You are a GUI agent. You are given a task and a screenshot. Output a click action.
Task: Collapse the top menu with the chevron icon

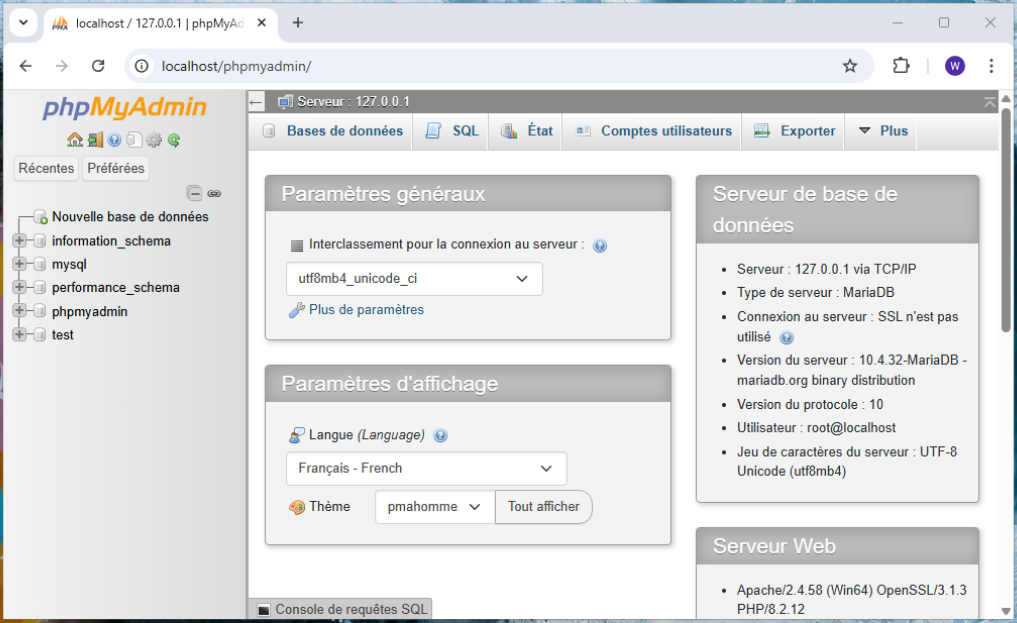point(989,101)
